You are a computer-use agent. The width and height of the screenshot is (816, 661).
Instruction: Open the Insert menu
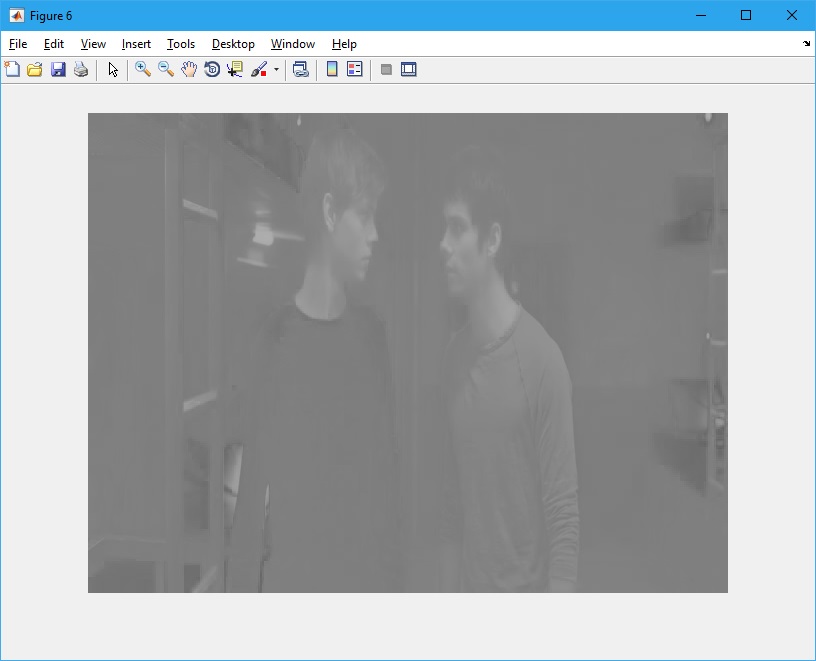136,44
